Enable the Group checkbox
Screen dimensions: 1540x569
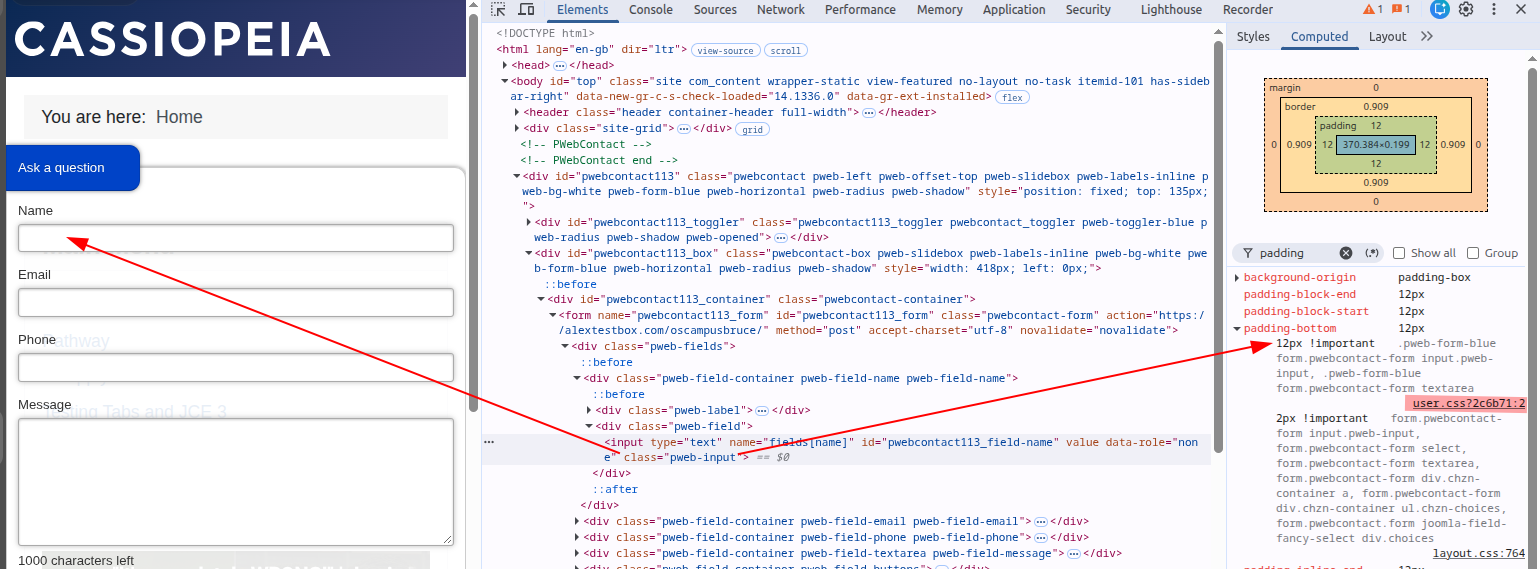point(1473,253)
